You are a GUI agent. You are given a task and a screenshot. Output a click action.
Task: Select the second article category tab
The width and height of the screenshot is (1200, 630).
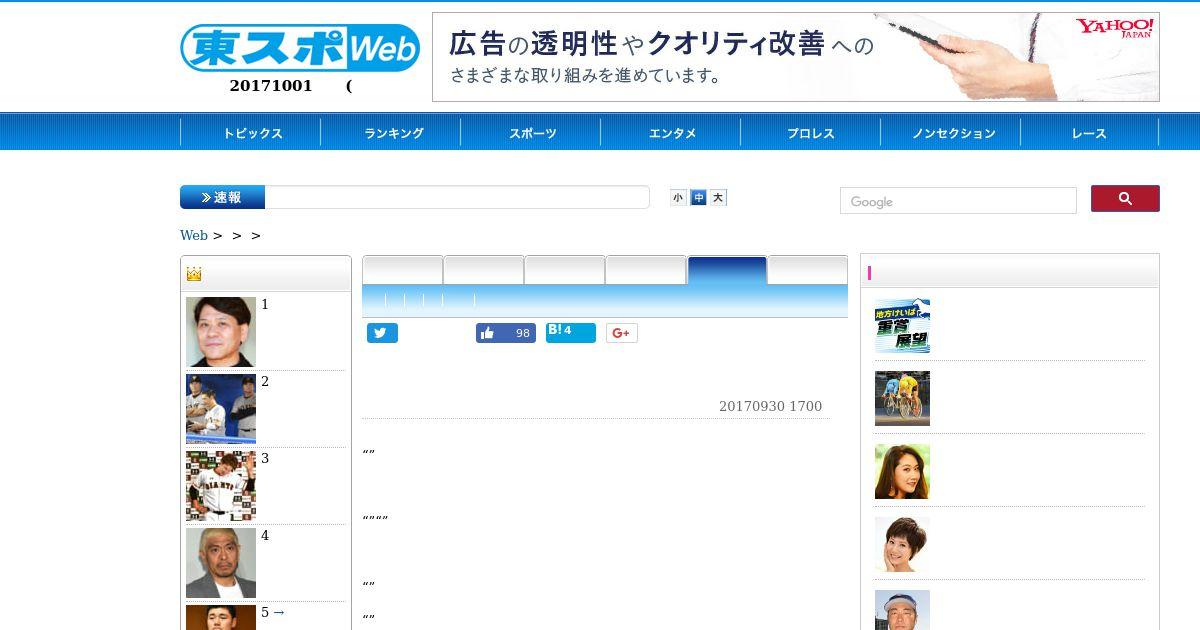point(484,271)
